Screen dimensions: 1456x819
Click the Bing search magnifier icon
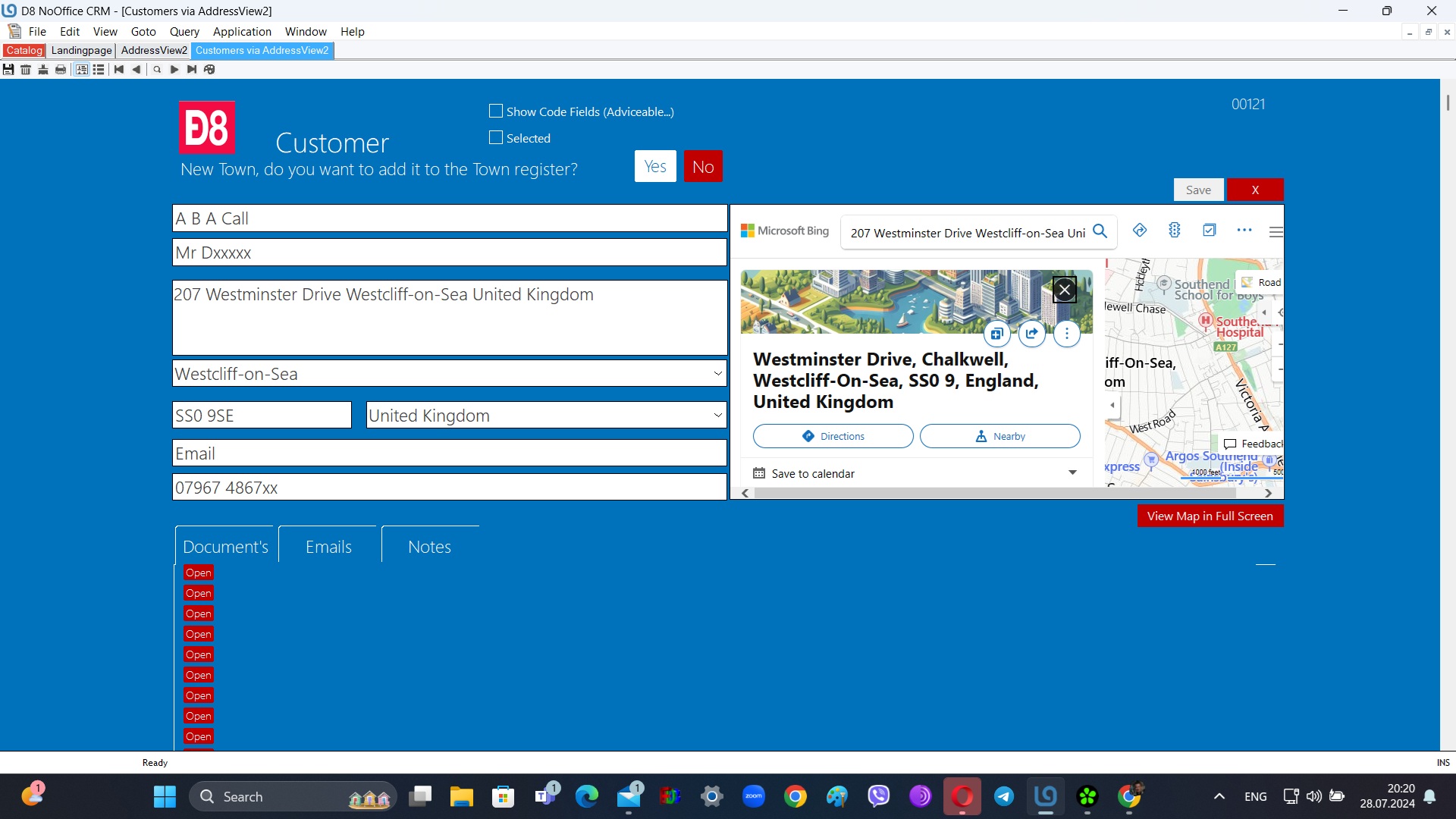[x=1100, y=231]
